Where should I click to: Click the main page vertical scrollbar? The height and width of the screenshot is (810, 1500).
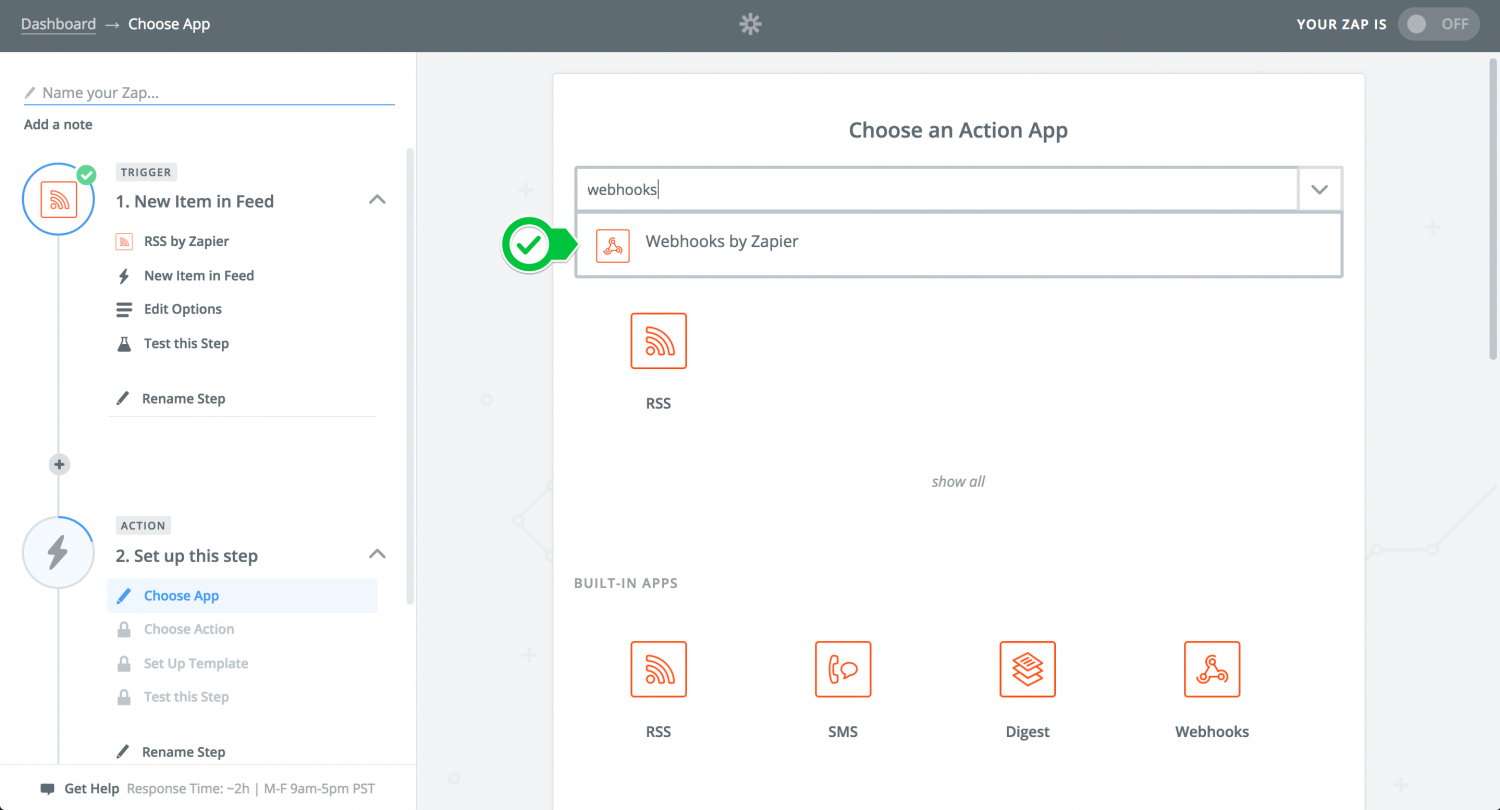pos(1493,209)
